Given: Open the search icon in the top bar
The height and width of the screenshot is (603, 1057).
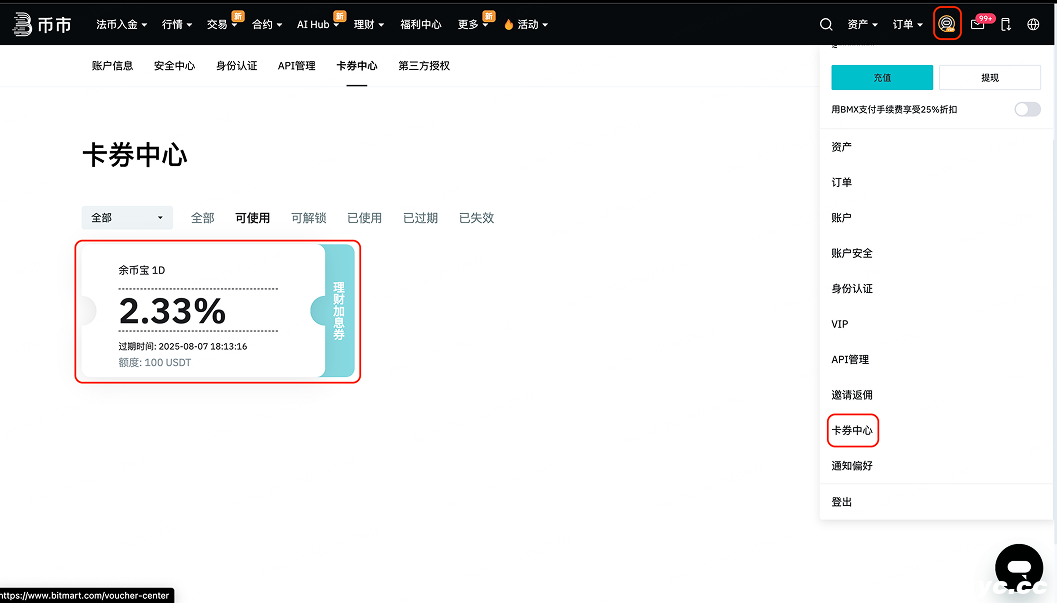Looking at the screenshot, I should point(826,24).
